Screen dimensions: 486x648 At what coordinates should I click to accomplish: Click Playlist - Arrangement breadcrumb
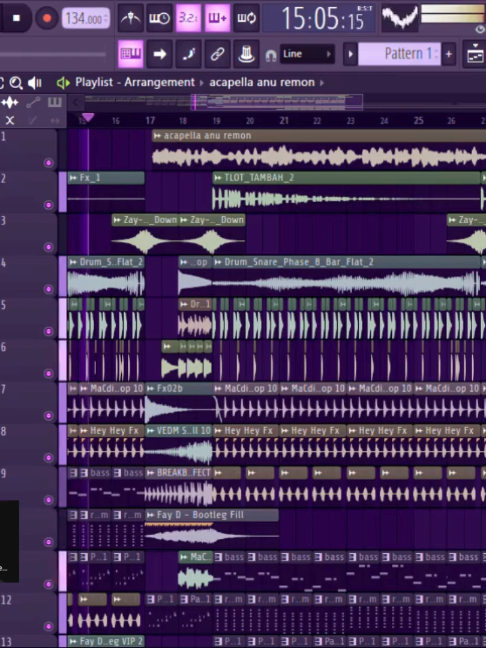135,82
